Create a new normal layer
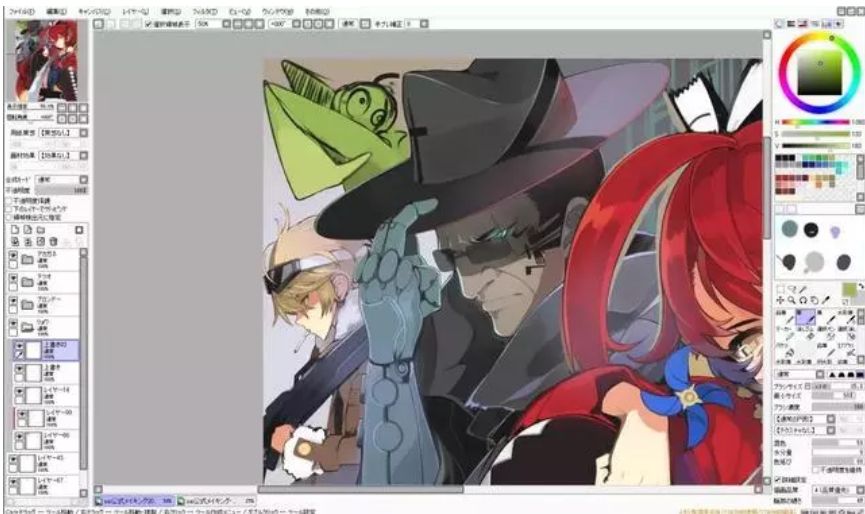Image resolution: width=865 pixels, height=514 pixels. [15, 229]
